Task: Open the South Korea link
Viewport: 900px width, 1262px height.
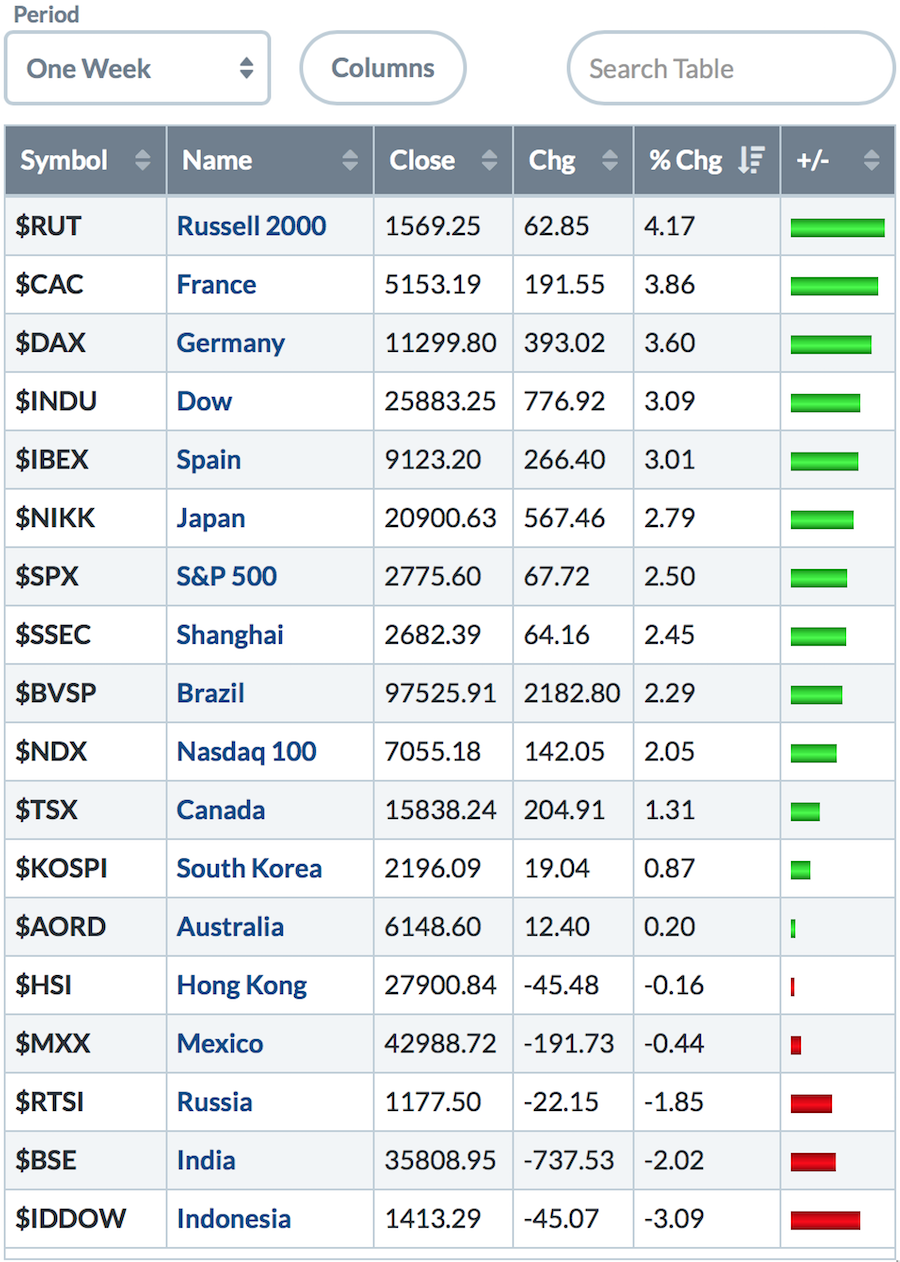Action: [x=249, y=869]
